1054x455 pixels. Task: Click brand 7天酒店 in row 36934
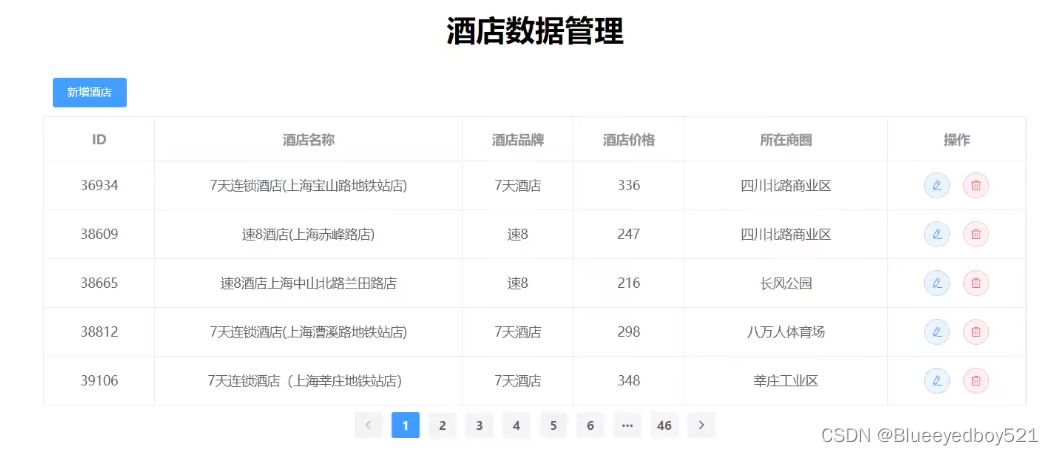[x=518, y=185]
